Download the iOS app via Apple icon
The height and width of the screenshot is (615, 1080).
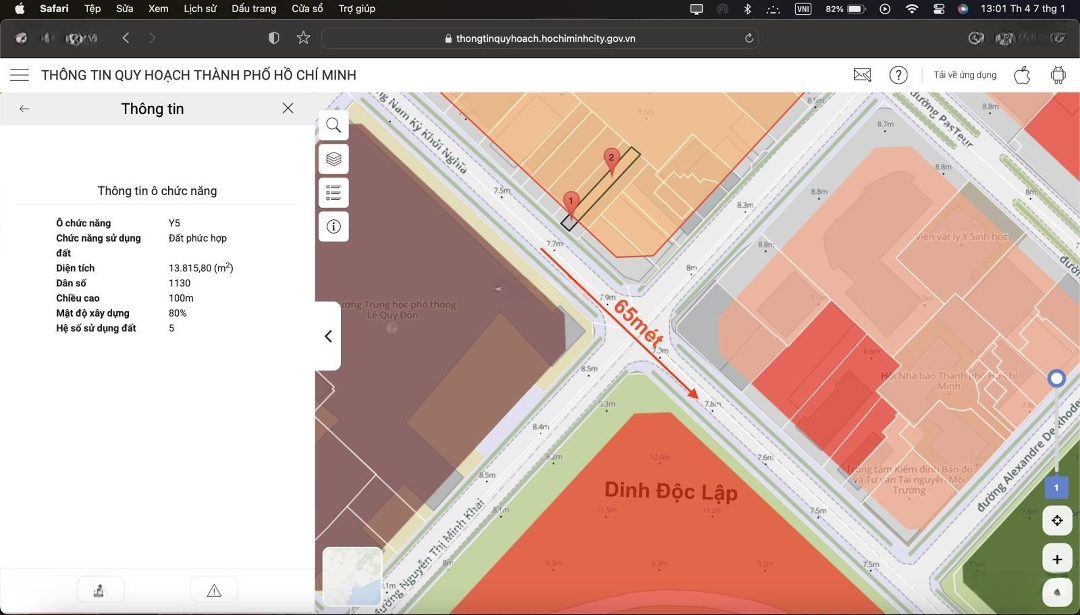(x=1022, y=75)
